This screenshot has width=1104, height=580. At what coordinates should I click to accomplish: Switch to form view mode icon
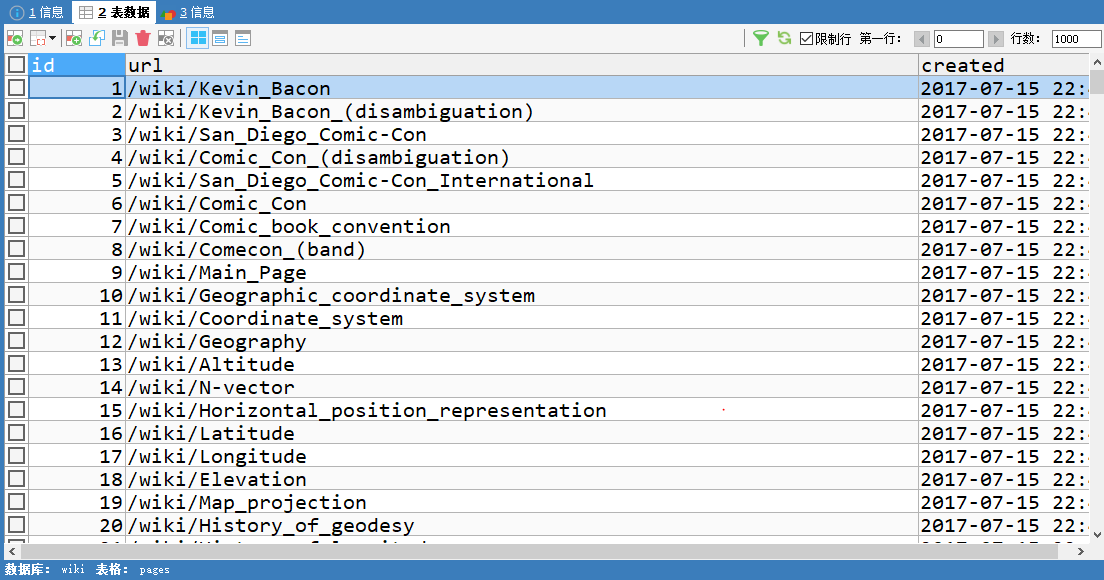[220, 38]
